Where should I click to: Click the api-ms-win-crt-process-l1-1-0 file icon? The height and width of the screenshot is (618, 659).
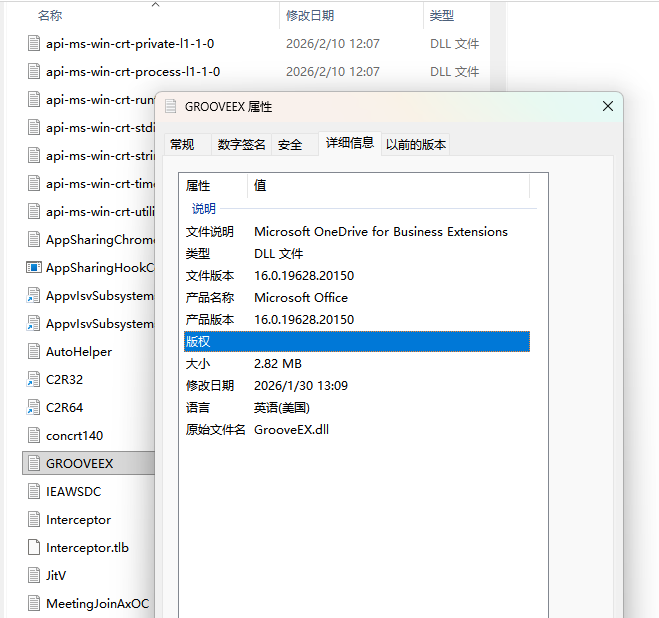click(x=34, y=71)
